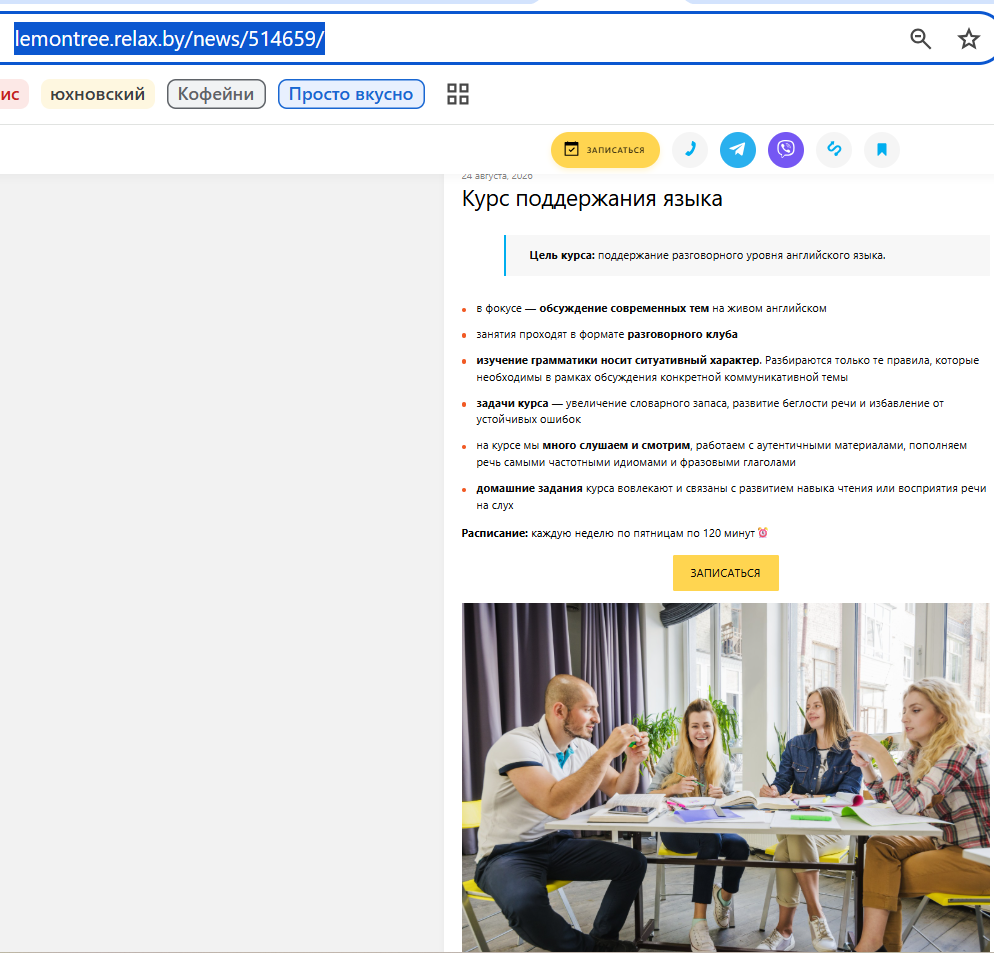Open the tab groups grid icon

458,94
